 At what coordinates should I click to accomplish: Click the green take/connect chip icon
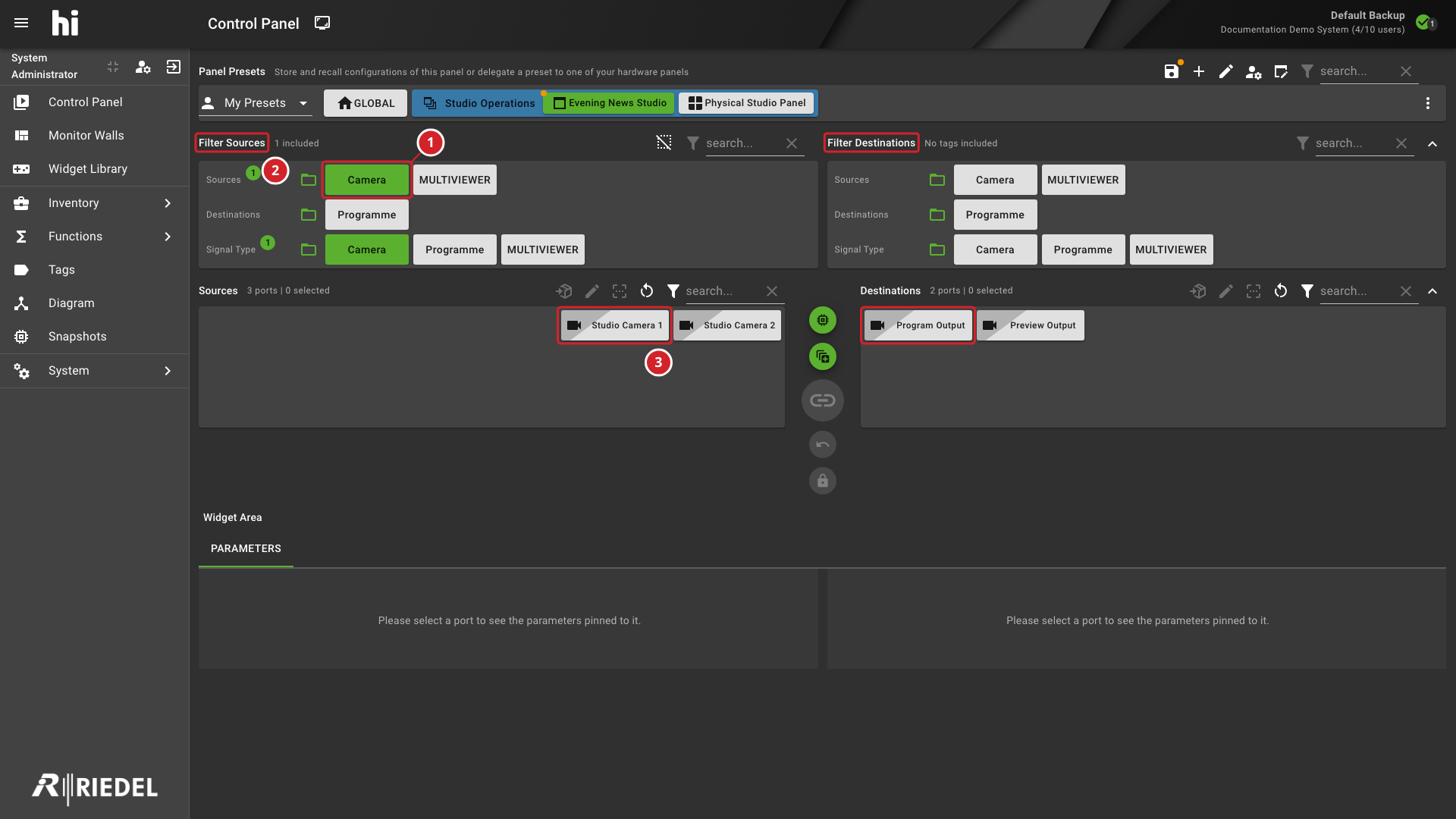[823, 320]
